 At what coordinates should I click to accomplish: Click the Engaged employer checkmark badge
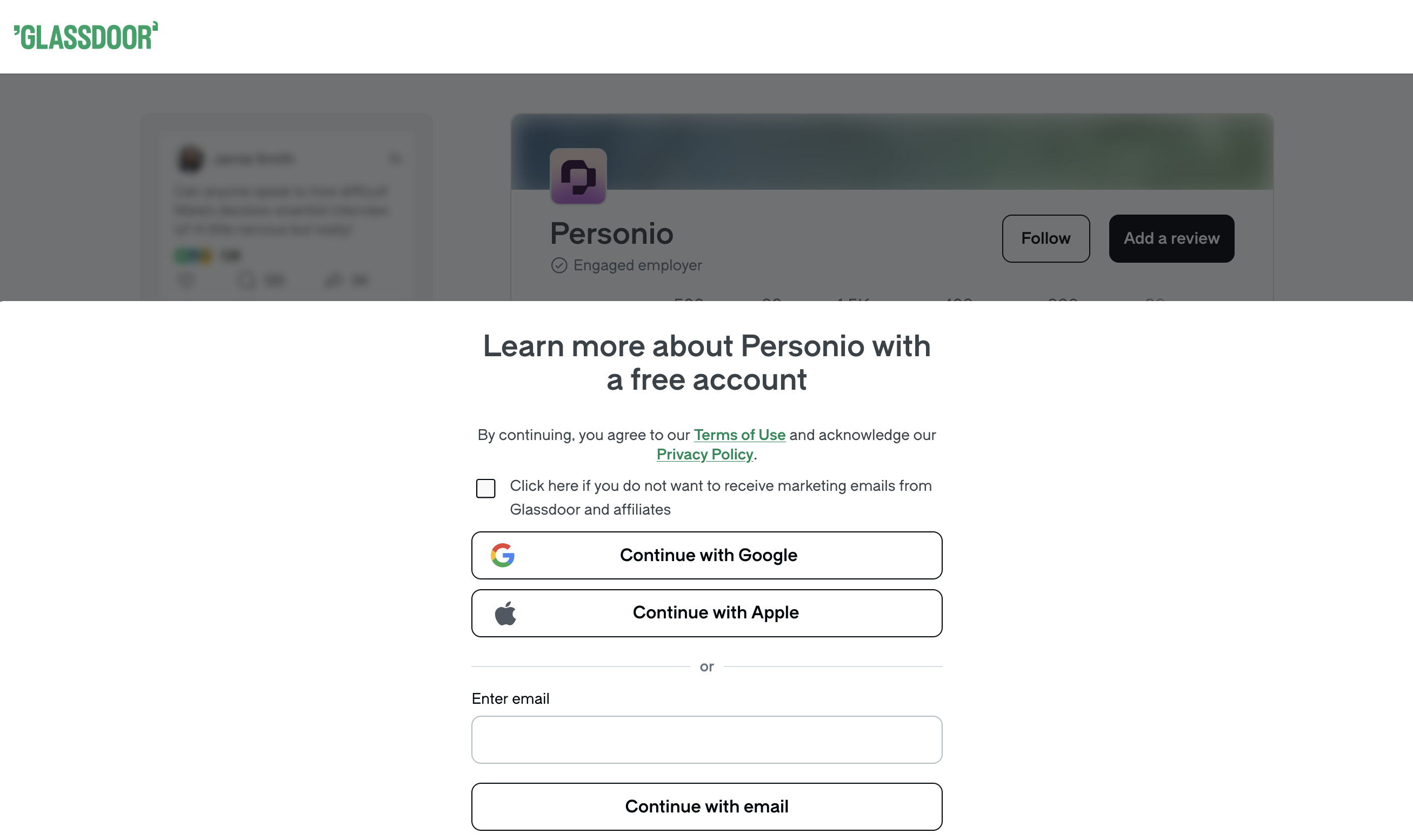tap(559, 265)
